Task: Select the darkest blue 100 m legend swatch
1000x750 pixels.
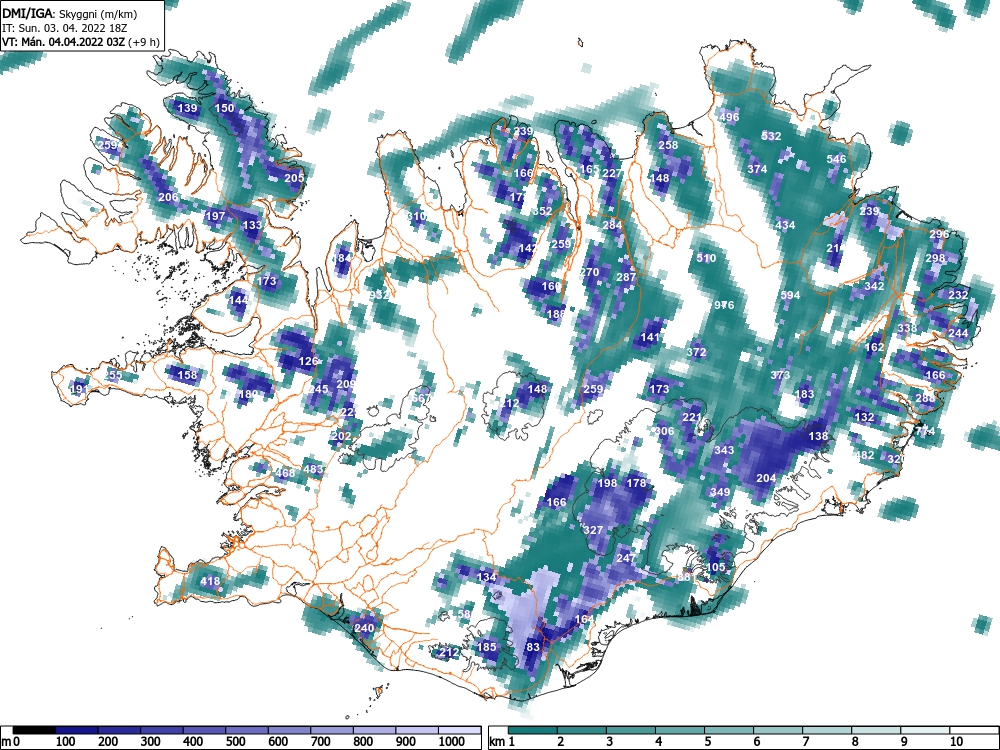Action: pyautogui.click(x=77, y=730)
